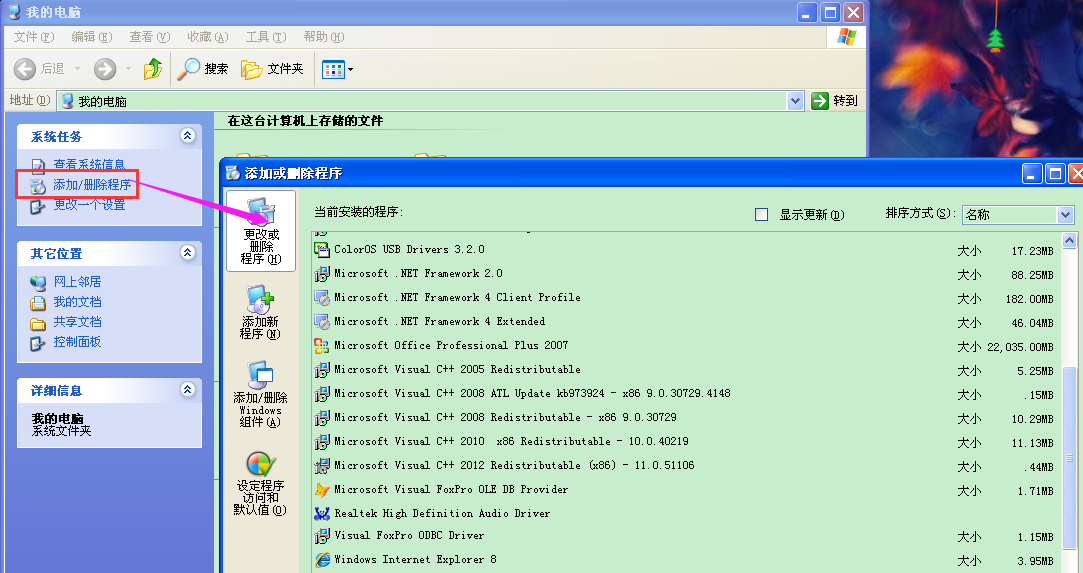1083x573 pixels.
Task: Open 我的文档 in other places
Action: point(77,302)
